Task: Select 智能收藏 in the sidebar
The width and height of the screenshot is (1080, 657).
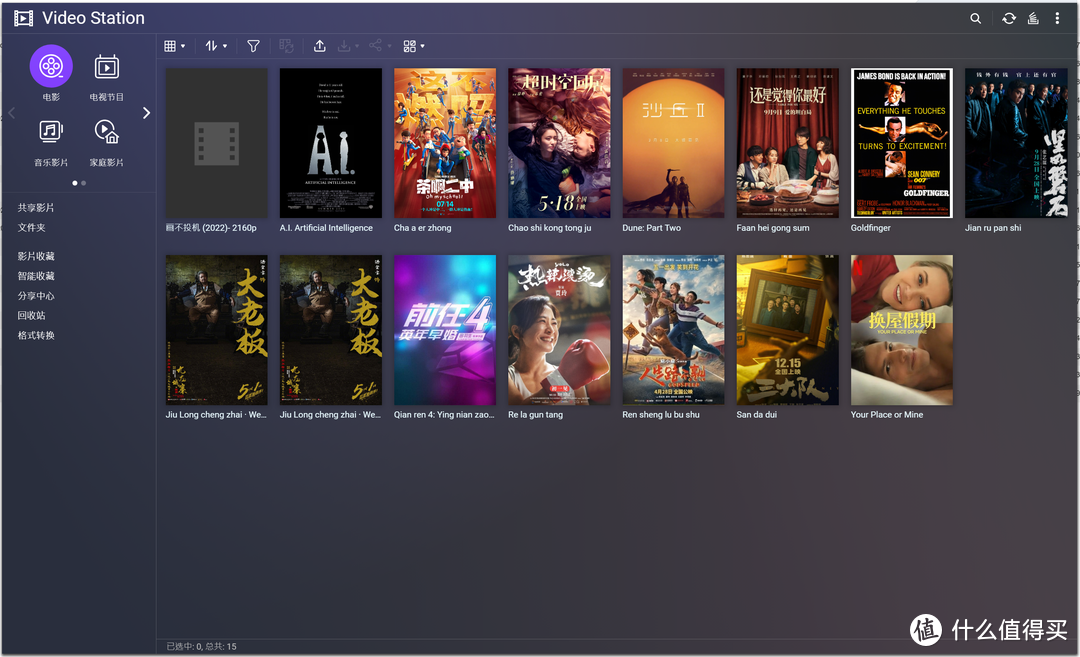Action: [x=36, y=276]
